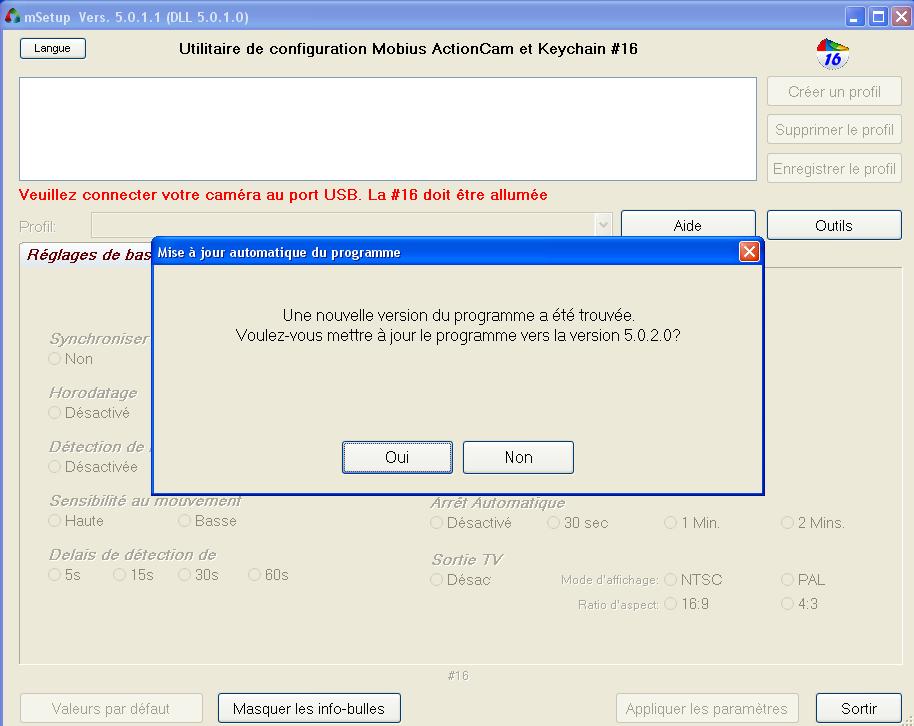914x726 pixels.
Task: Select 4:3 aspect ratio
Action: coord(788,604)
